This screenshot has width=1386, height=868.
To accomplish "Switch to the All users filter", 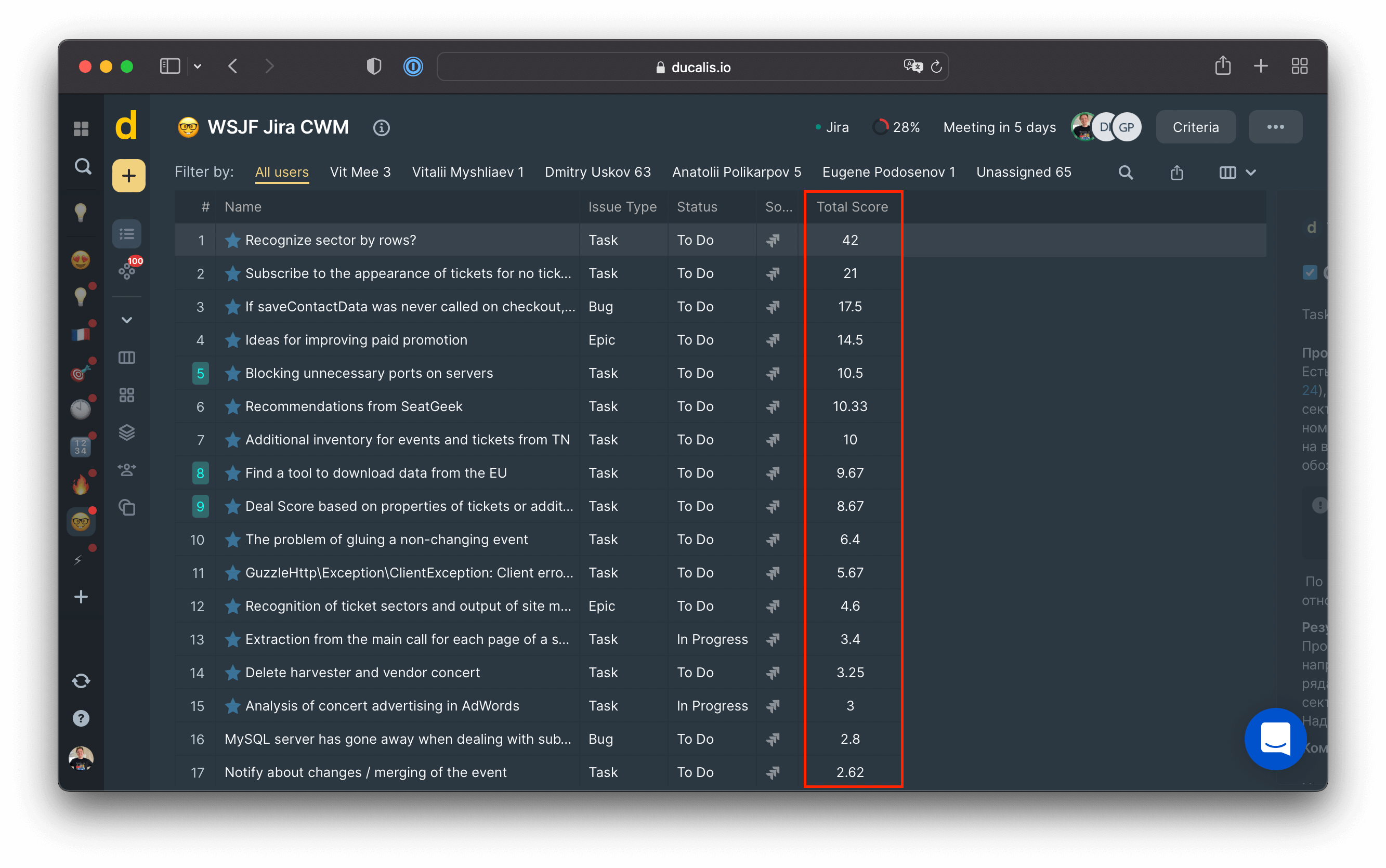I will pos(282,172).
